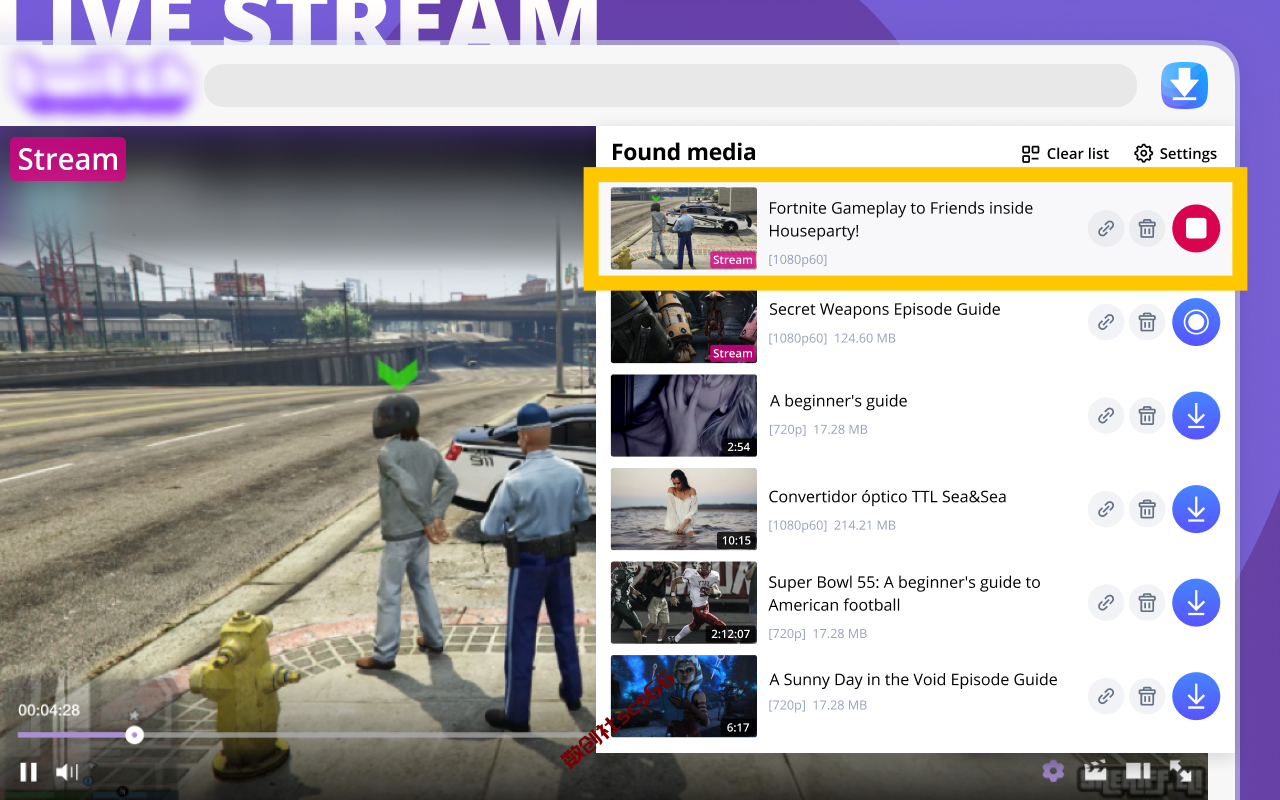Open the player settings gear

[x=1052, y=771]
